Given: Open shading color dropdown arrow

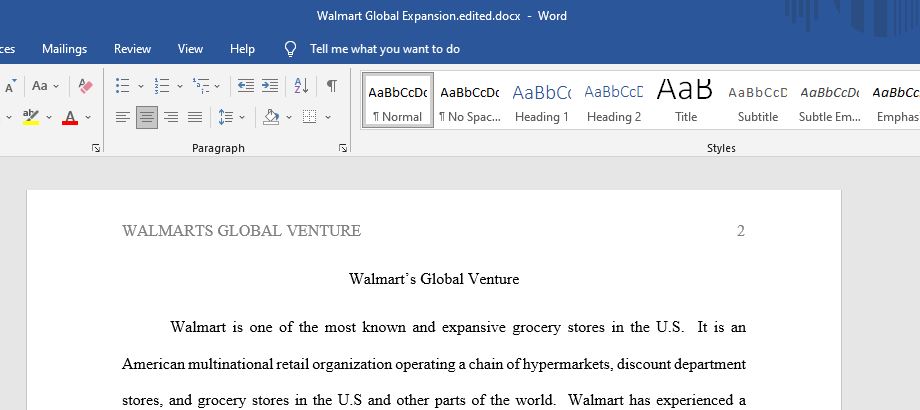Looking at the screenshot, I should 289,117.
